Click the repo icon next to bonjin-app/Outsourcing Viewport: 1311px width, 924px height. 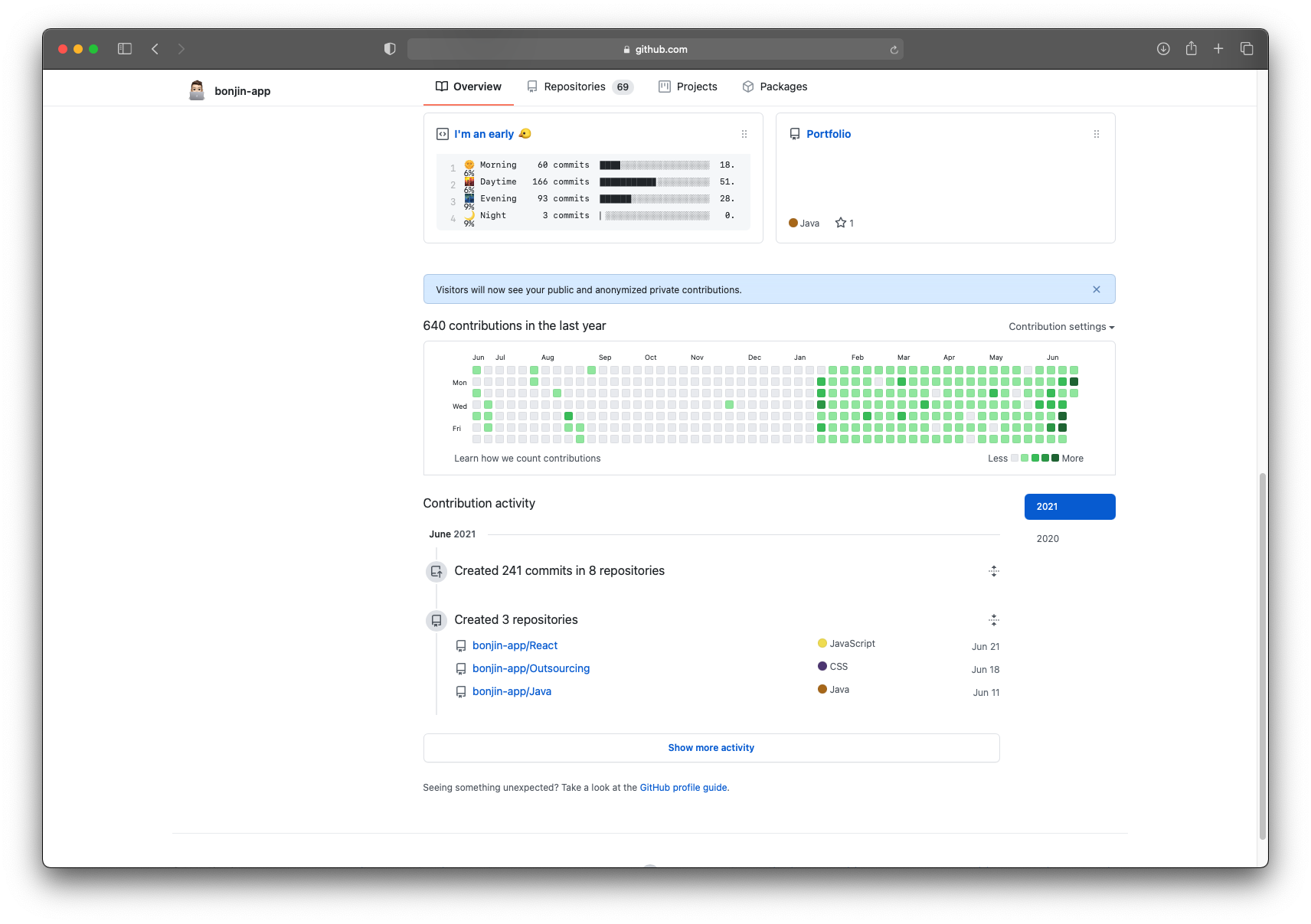point(461,669)
